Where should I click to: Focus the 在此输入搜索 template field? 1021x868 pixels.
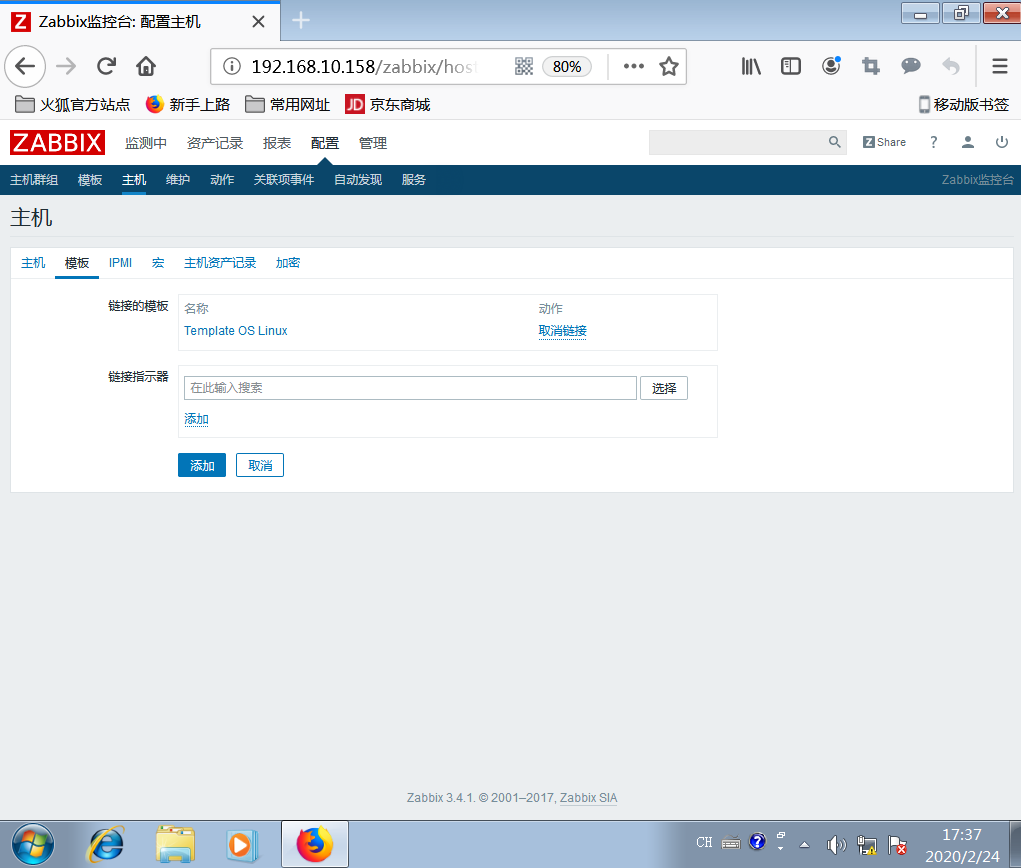click(410, 388)
